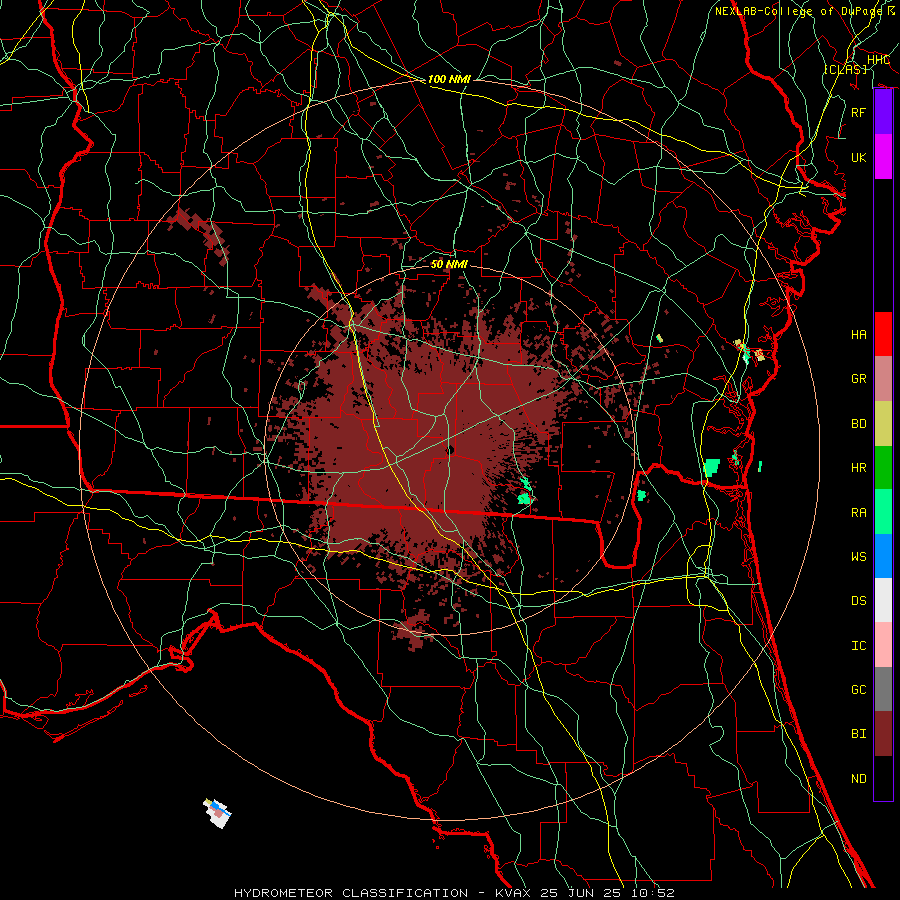Click the multicolored echo cluster on the east coast

tap(750, 350)
